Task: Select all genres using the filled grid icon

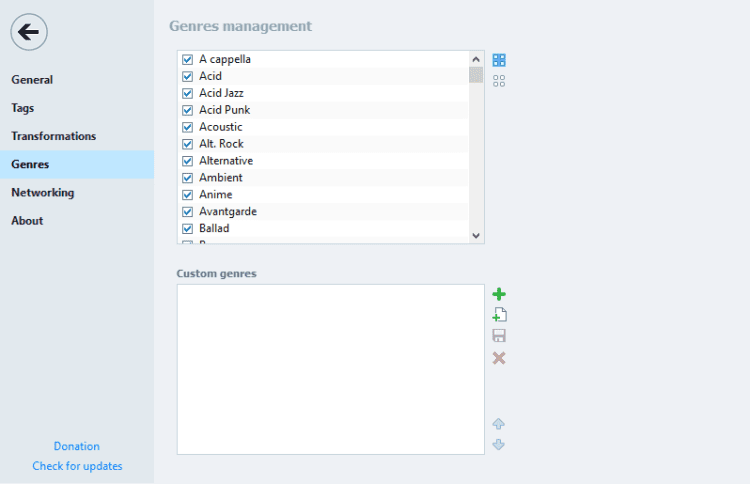Action: pos(499,60)
